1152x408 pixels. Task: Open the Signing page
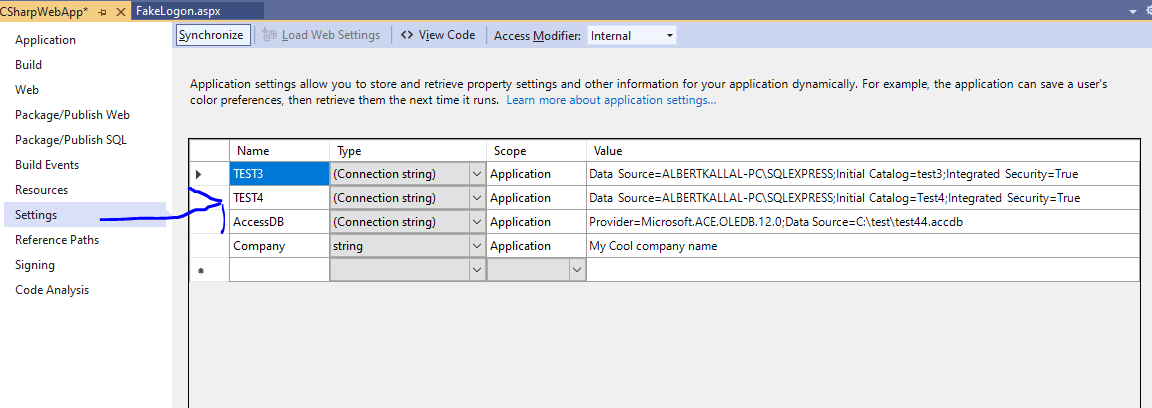(35, 265)
